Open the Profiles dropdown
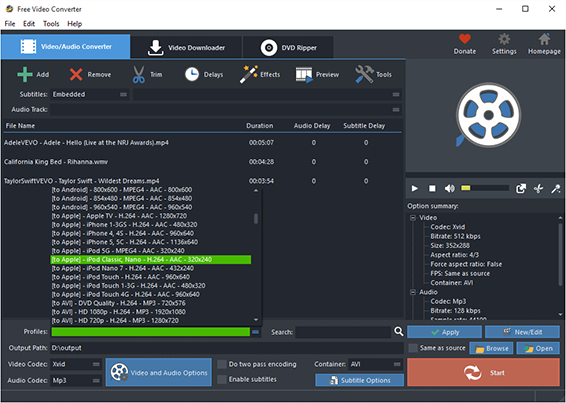The height and width of the screenshot is (403, 566). [x=156, y=332]
